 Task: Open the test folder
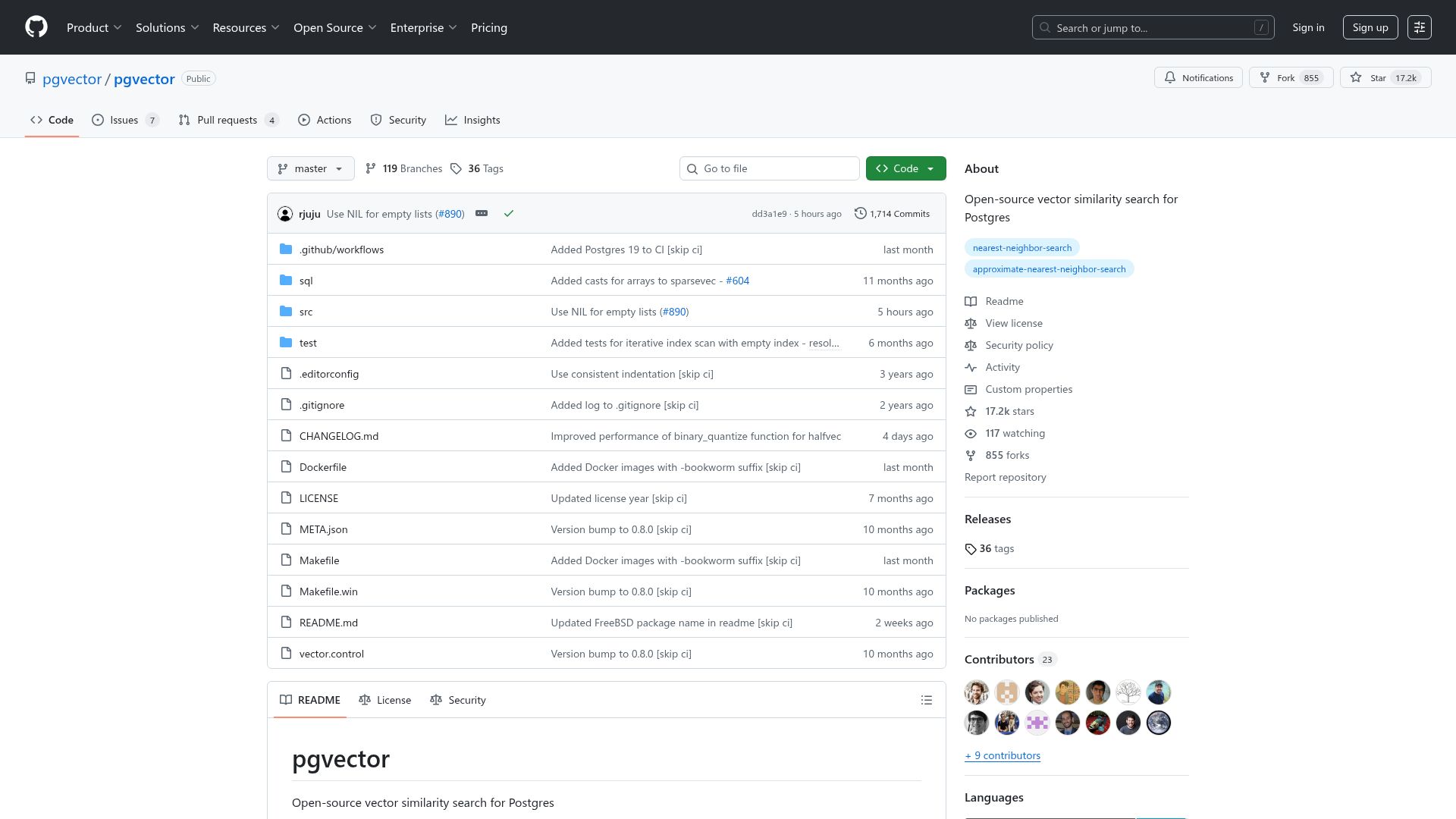(308, 343)
